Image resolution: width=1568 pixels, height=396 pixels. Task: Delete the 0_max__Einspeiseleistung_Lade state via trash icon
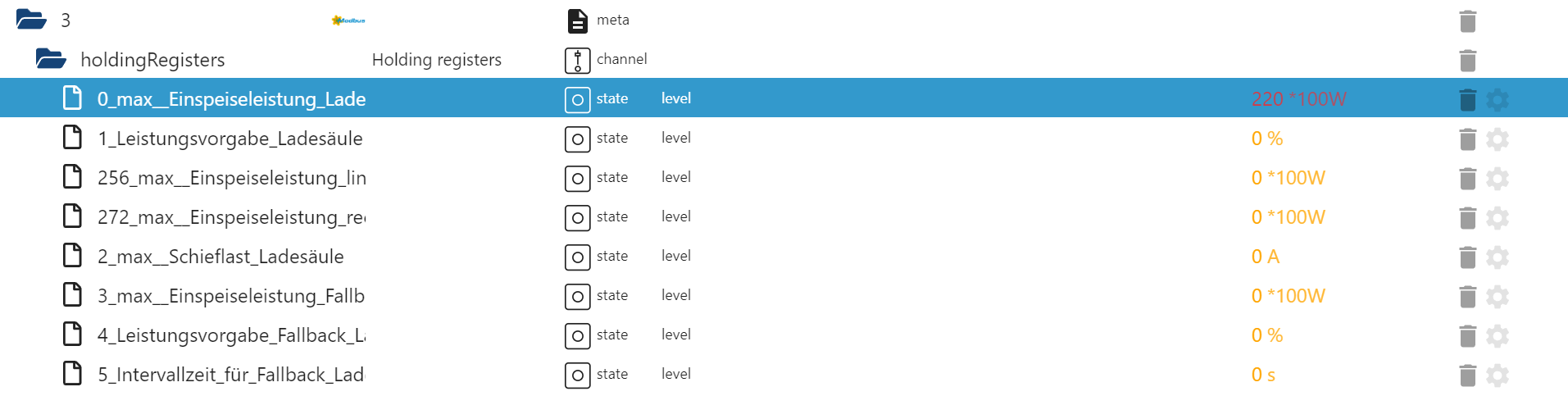coord(1467,100)
